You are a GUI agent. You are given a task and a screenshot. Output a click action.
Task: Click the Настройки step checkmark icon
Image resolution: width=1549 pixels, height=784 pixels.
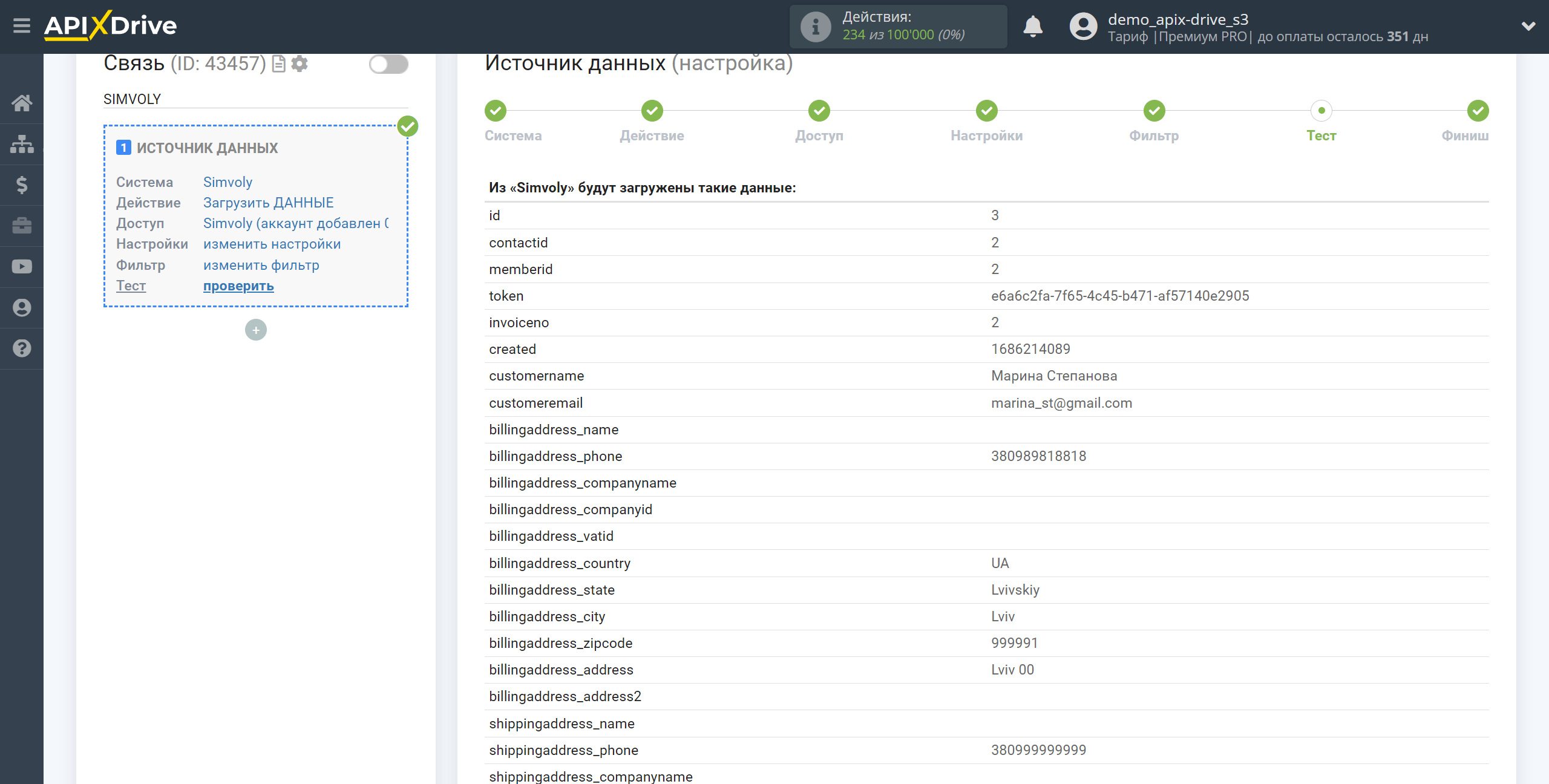coord(987,111)
